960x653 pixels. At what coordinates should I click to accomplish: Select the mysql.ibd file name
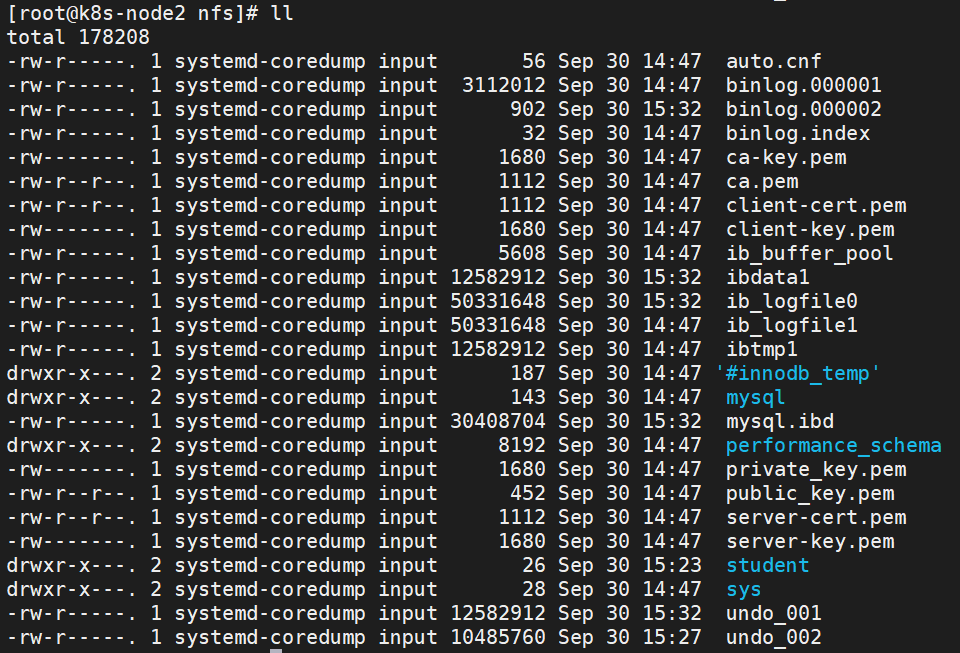(779, 422)
